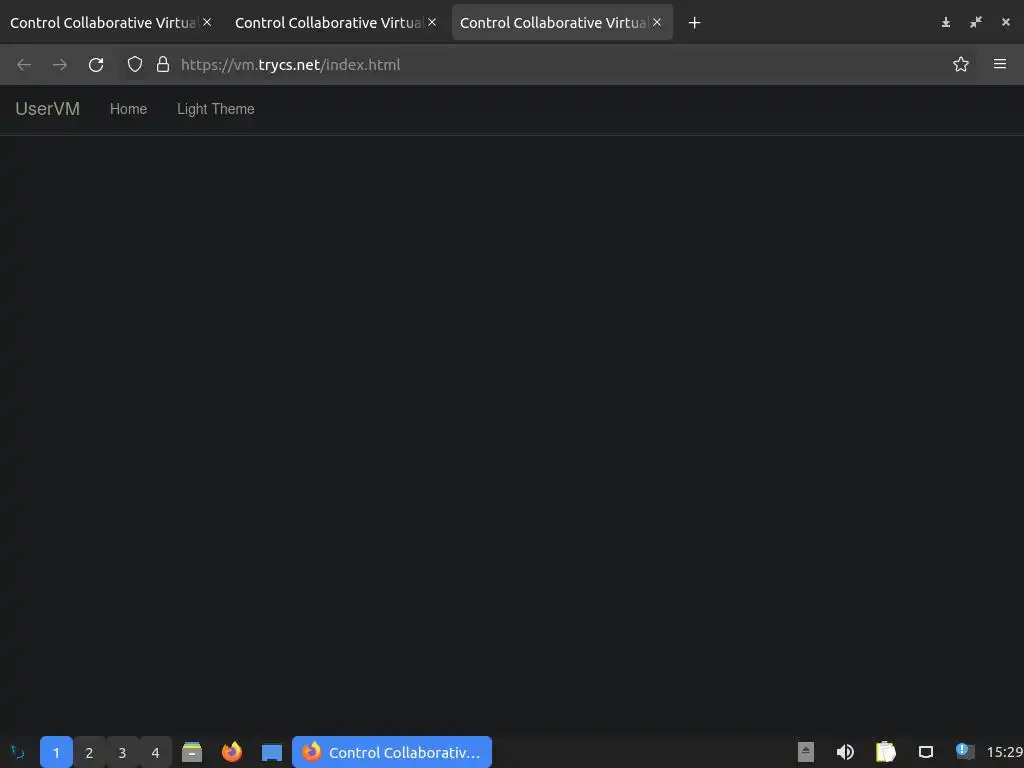
Task: Switch to workspace 3
Action: [122, 752]
